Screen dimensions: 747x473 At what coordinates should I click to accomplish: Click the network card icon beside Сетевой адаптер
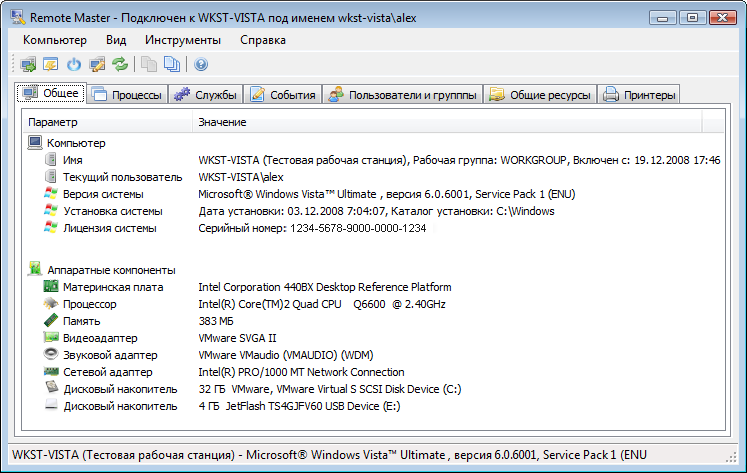tap(50, 372)
